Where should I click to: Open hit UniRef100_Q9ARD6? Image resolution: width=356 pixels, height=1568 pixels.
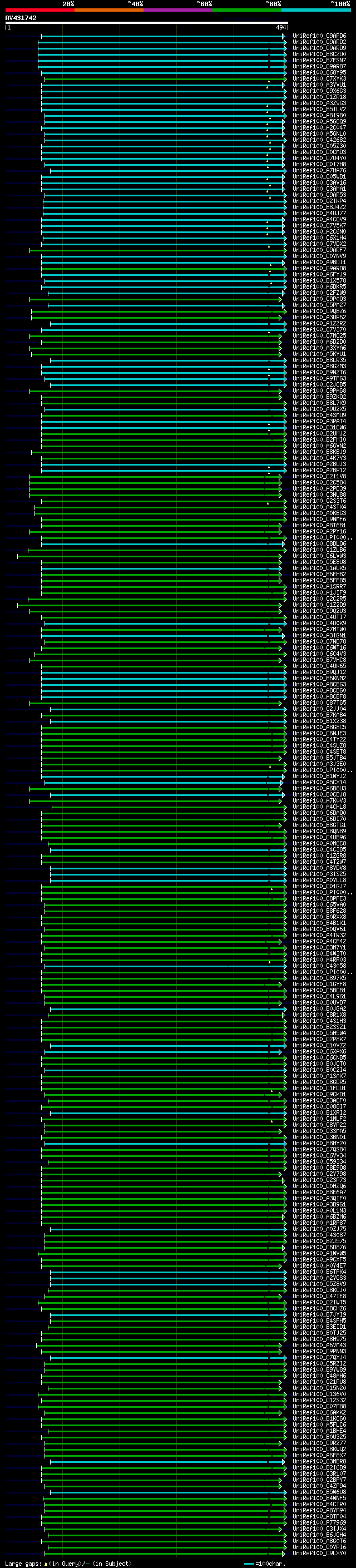click(x=319, y=36)
